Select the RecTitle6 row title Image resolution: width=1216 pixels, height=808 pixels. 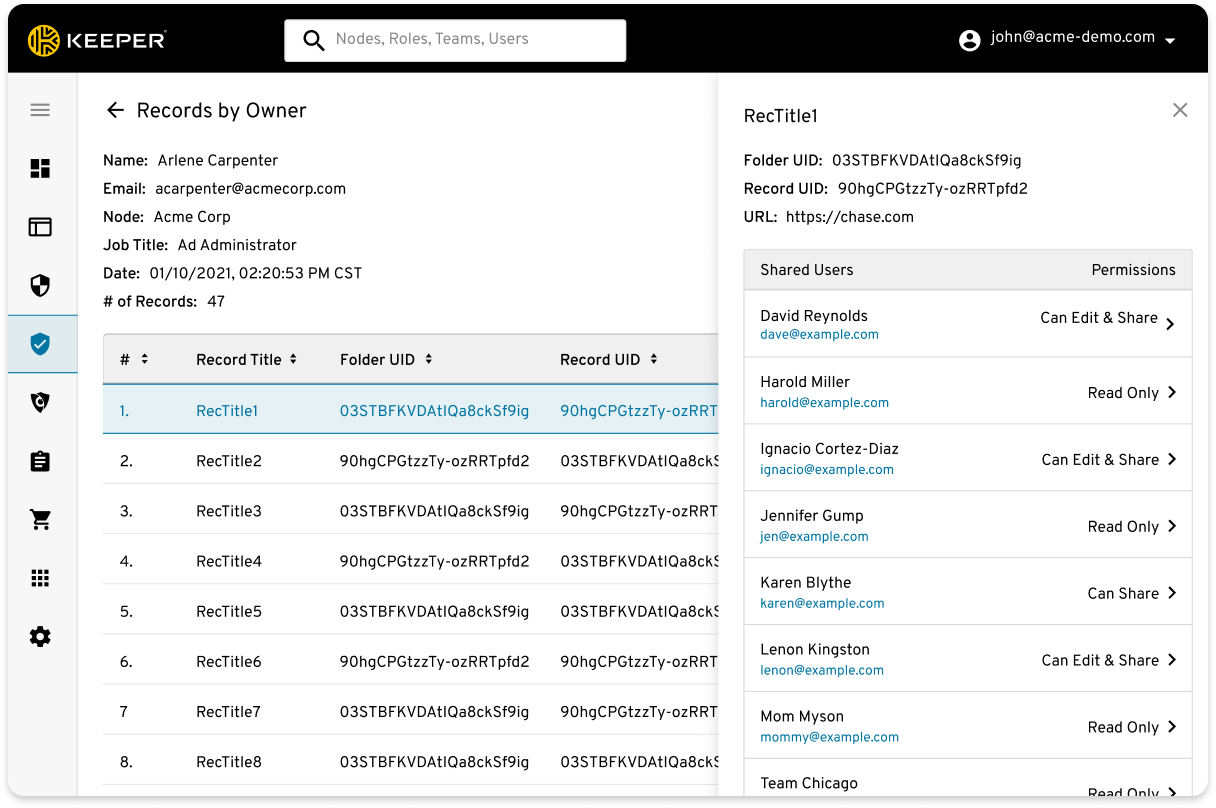[x=229, y=661]
